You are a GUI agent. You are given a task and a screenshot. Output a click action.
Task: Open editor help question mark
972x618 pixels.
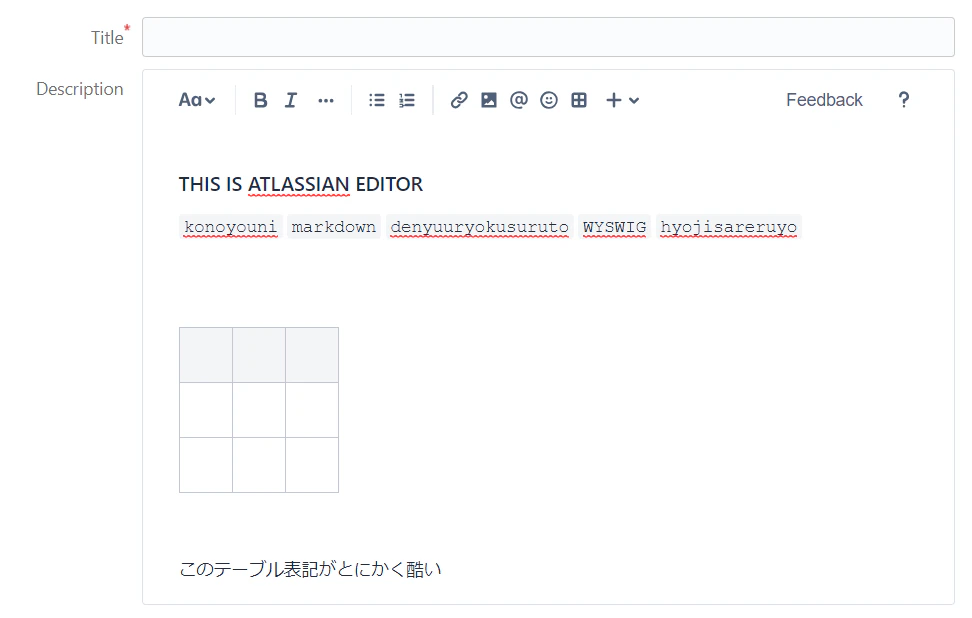904,100
